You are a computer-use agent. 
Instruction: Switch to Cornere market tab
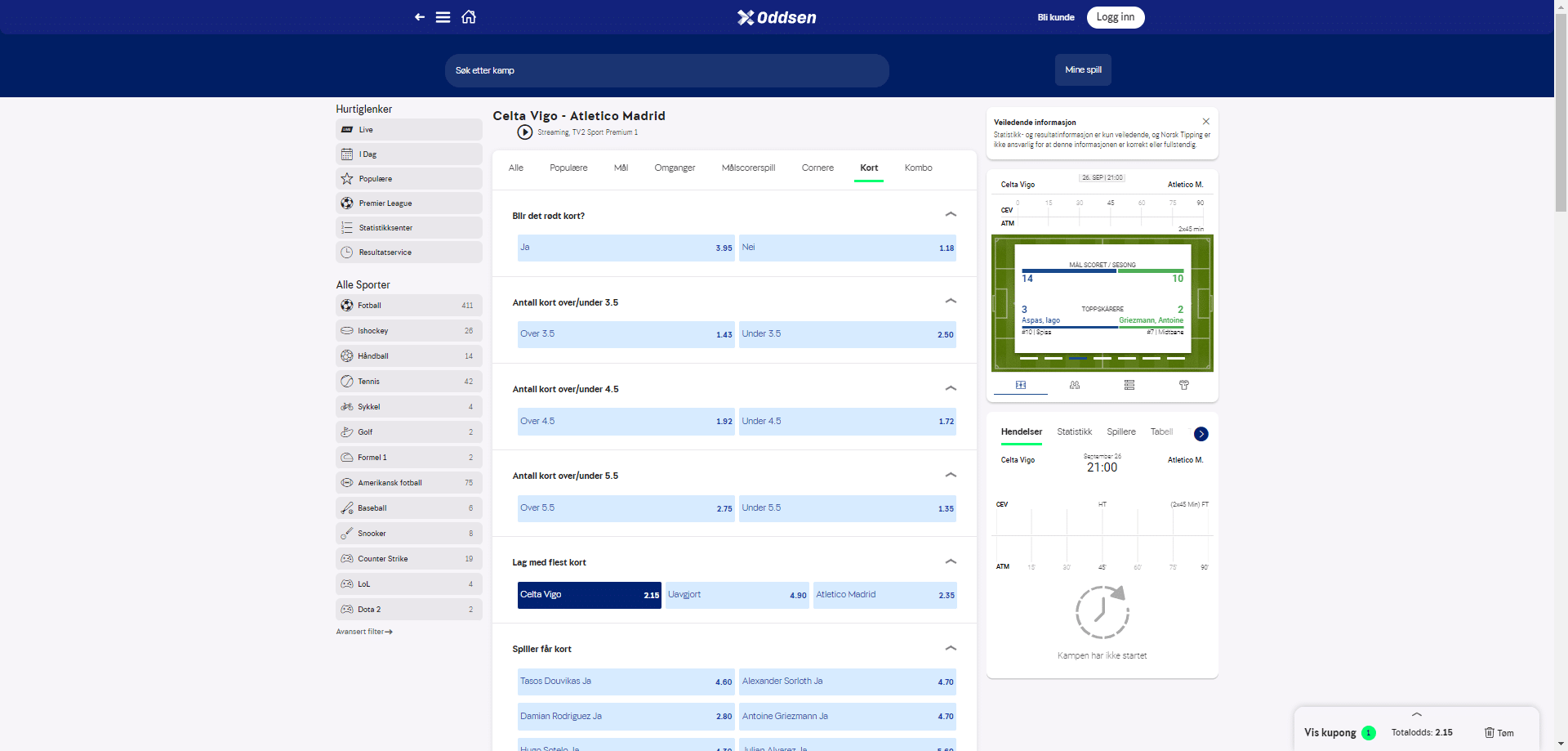tap(817, 168)
